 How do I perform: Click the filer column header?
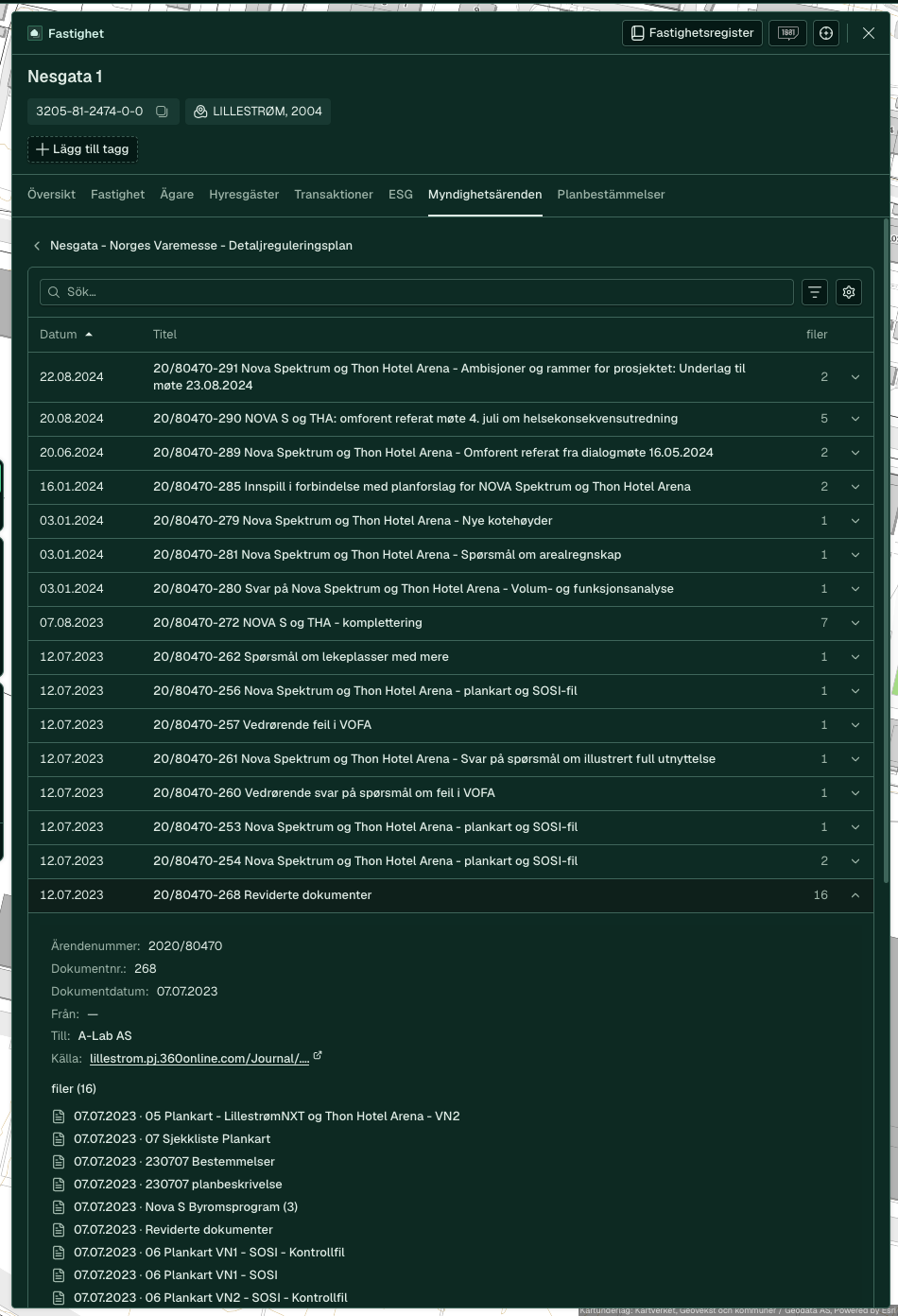pos(817,335)
